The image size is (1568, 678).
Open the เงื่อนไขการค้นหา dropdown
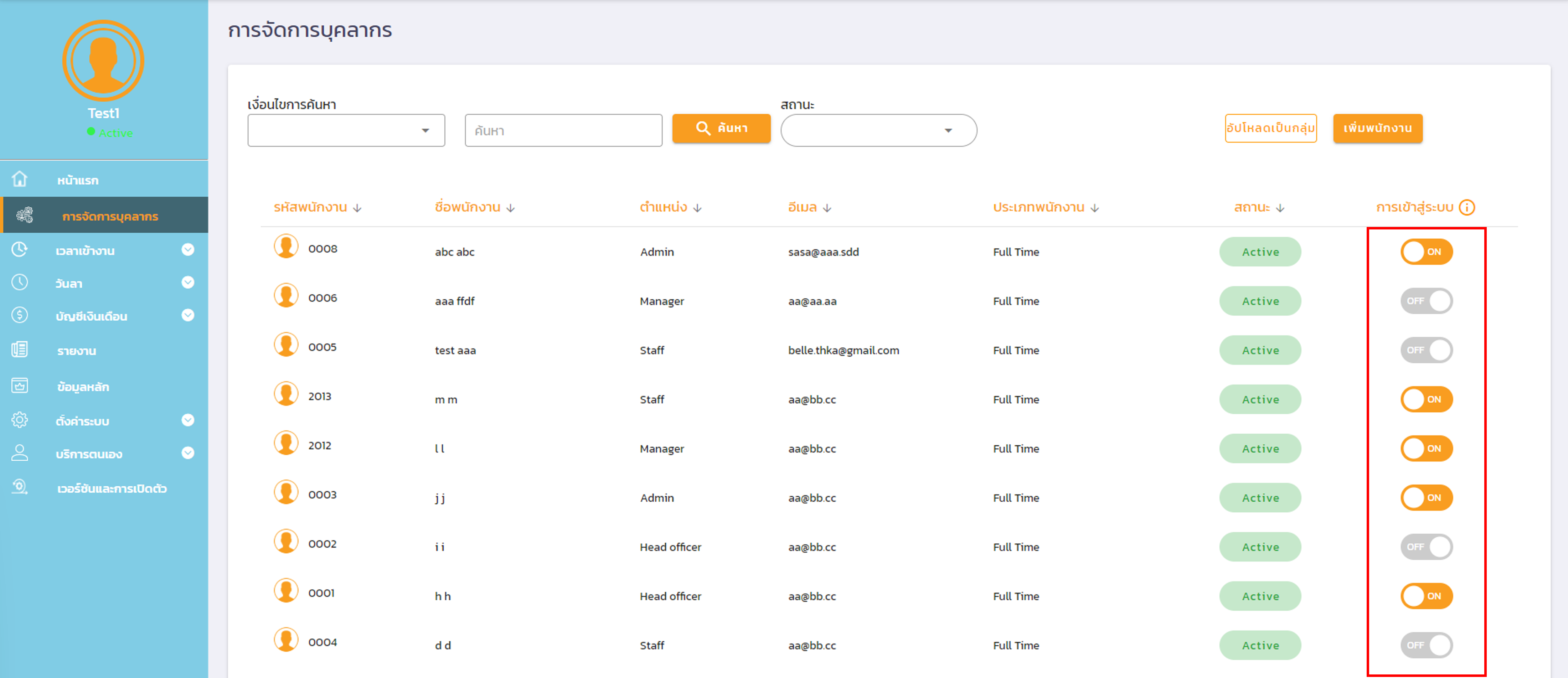346,131
